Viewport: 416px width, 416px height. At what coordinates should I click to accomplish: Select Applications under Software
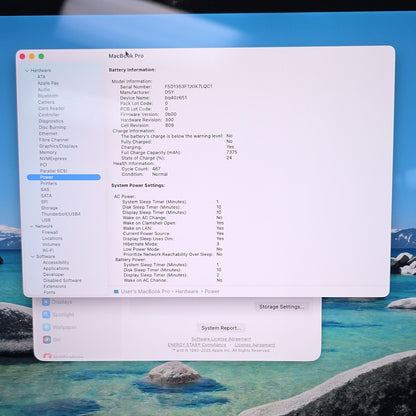[x=56, y=269]
